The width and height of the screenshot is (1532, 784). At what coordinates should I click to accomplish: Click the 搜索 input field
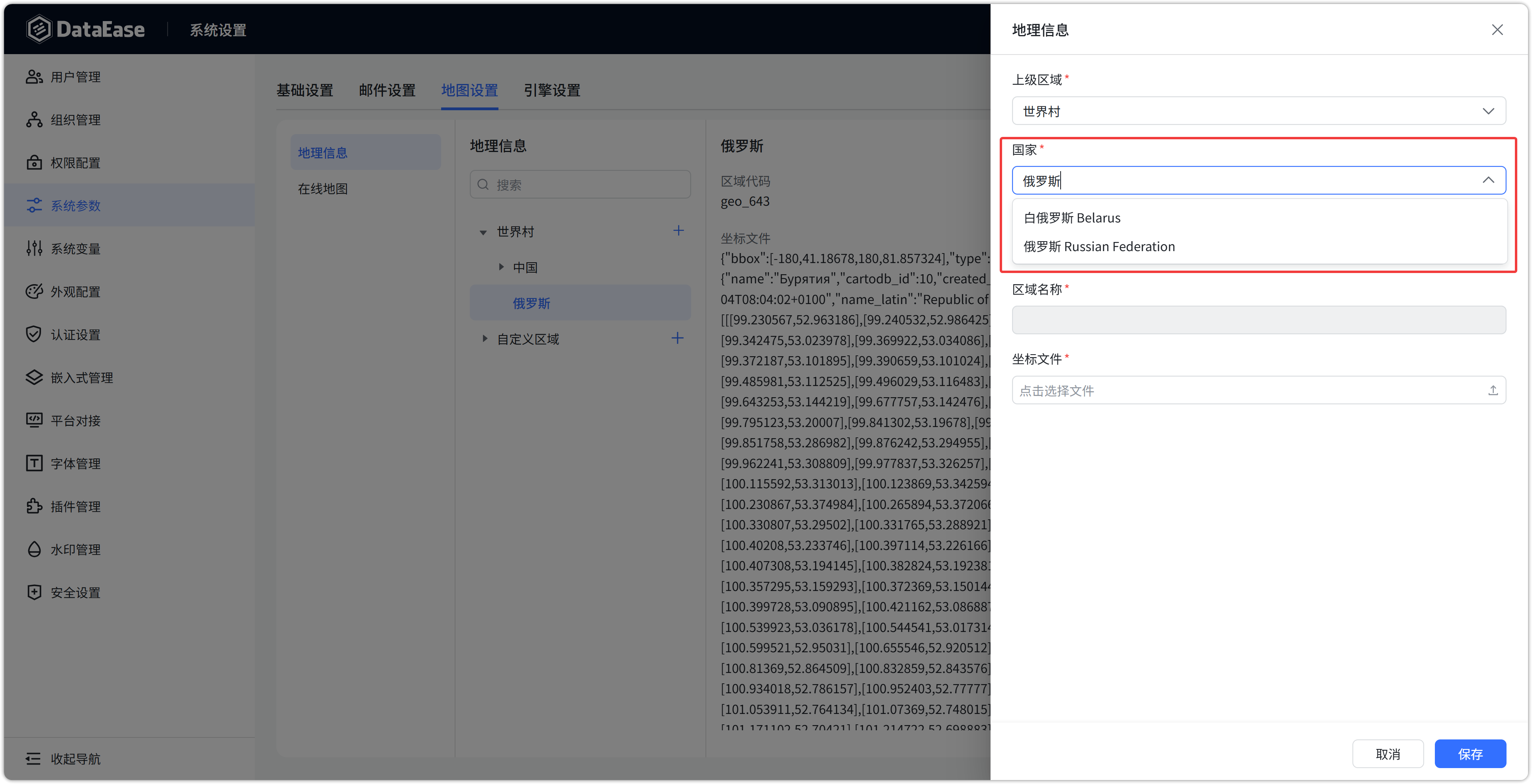pos(580,185)
